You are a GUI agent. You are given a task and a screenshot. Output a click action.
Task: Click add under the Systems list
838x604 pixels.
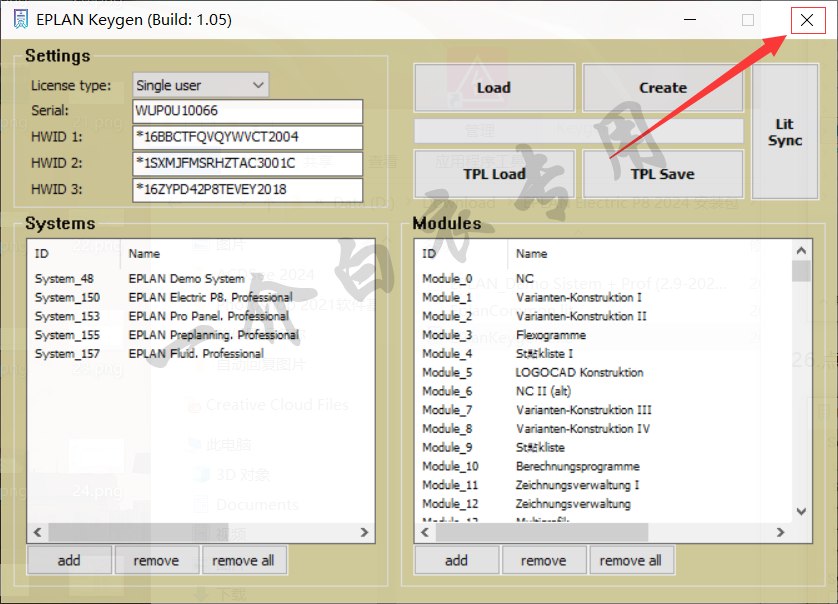69,560
